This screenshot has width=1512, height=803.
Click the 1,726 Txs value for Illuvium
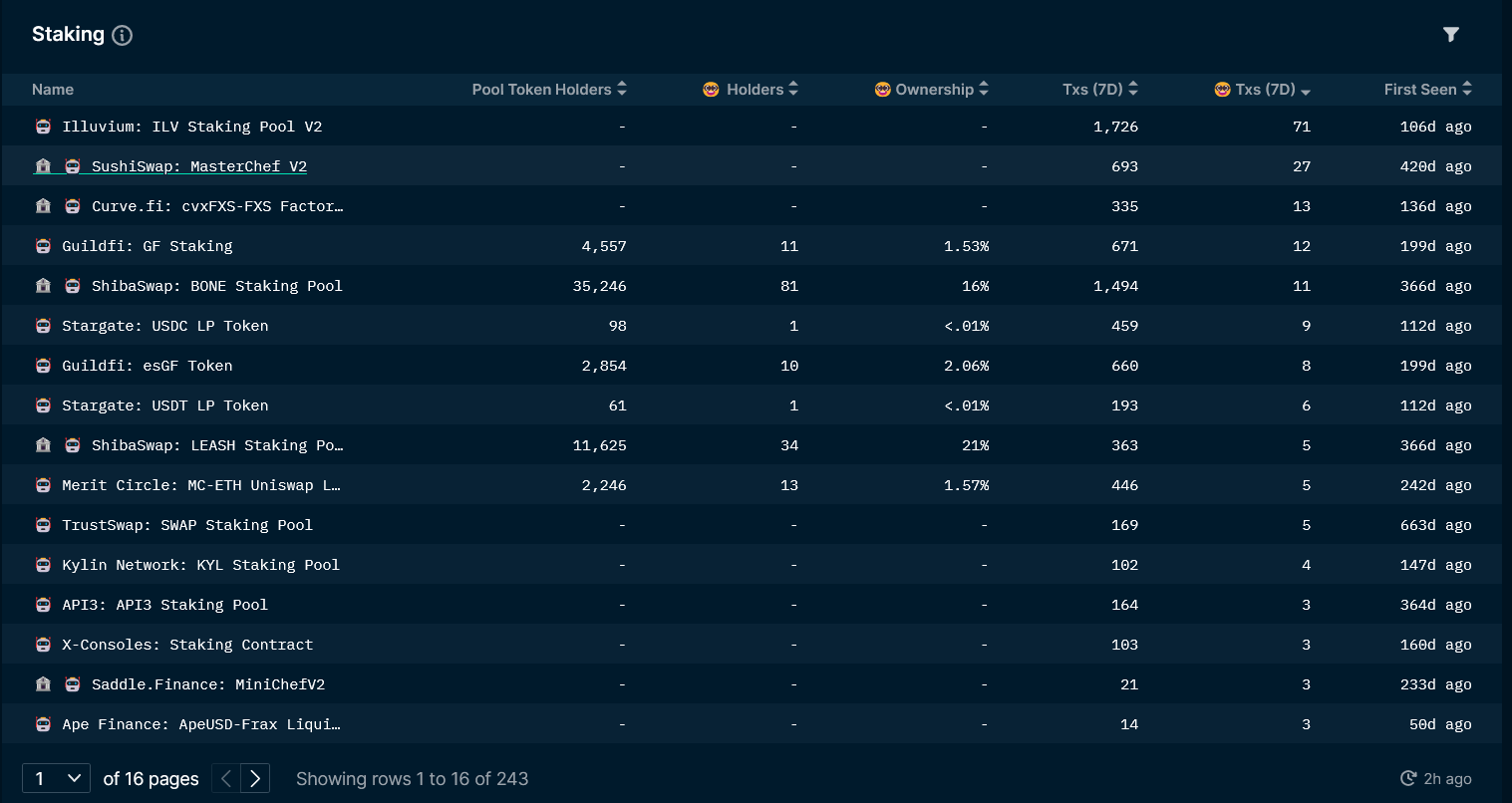pos(1115,127)
